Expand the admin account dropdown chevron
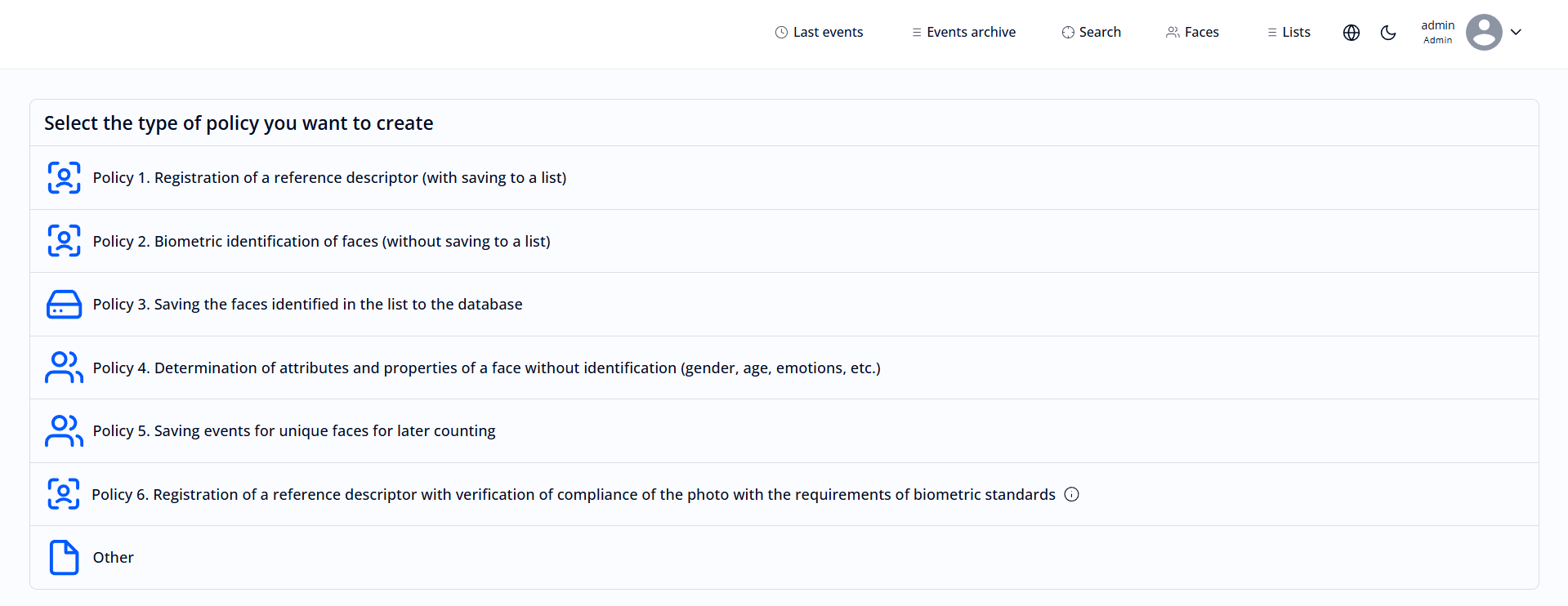 pyautogui.click(x=1517, y=33)
